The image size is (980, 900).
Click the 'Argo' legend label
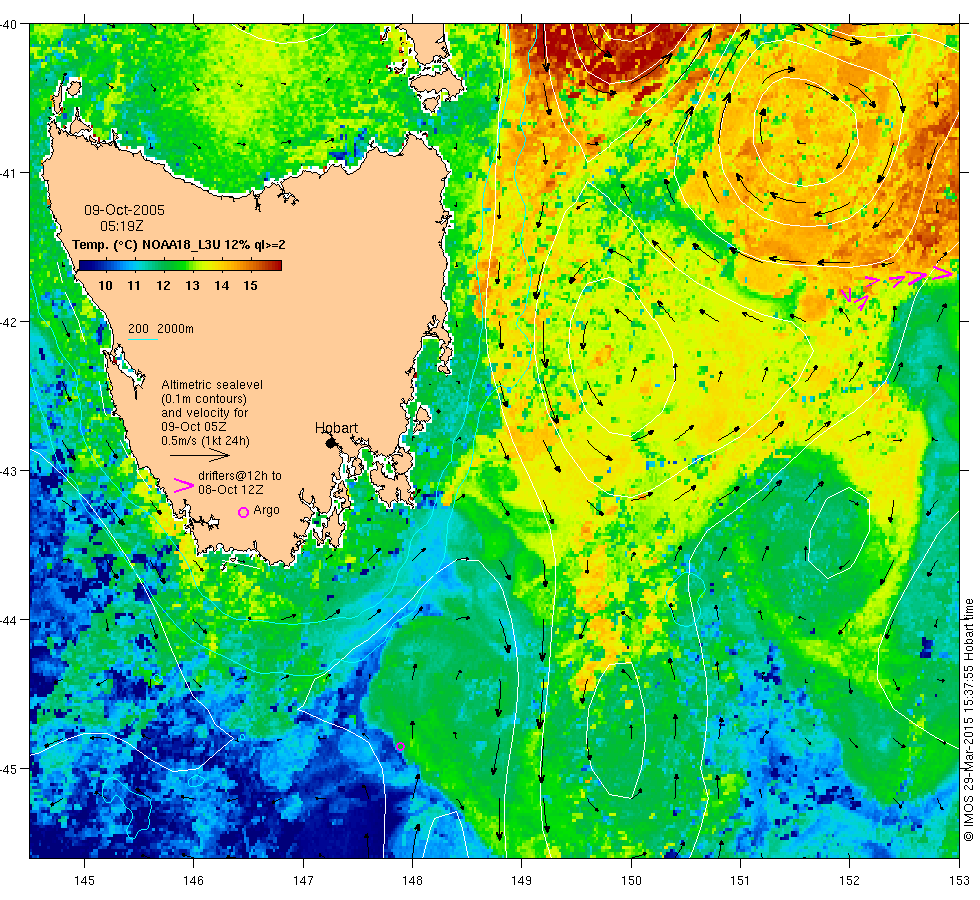click(x=266, y=510)
